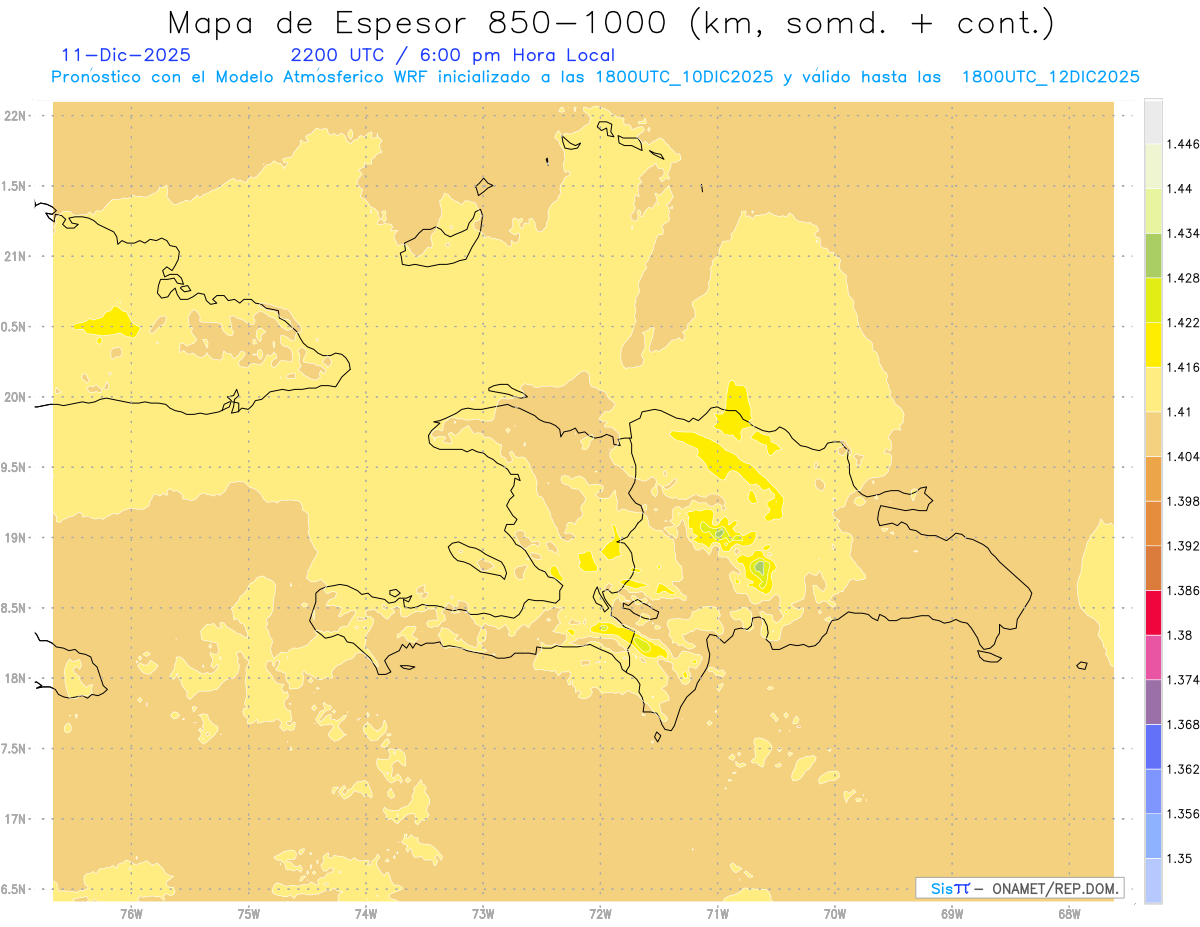Click the colorbar value '1.428'
The width and height of the screenshot is (1200, 927).
tap(1184, 278)
